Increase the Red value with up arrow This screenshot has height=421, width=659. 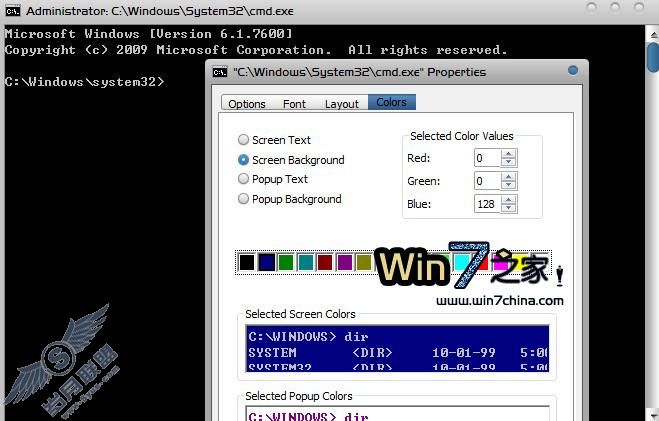click(509, 154)
